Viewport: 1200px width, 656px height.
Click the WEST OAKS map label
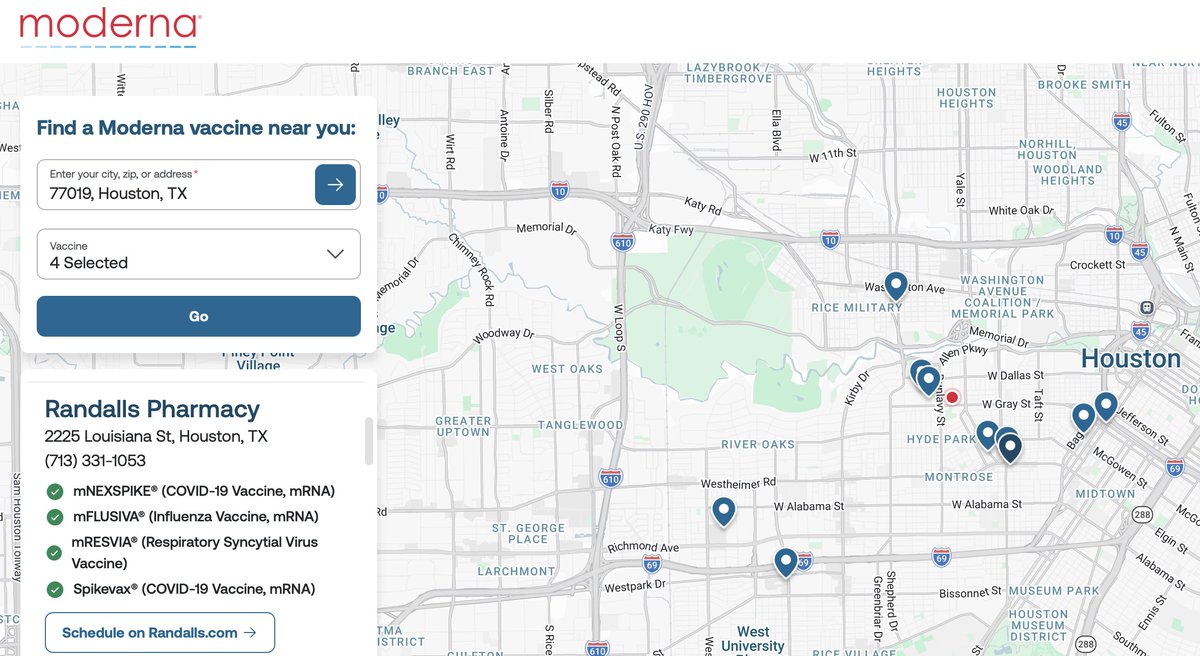tap(567, 369)
